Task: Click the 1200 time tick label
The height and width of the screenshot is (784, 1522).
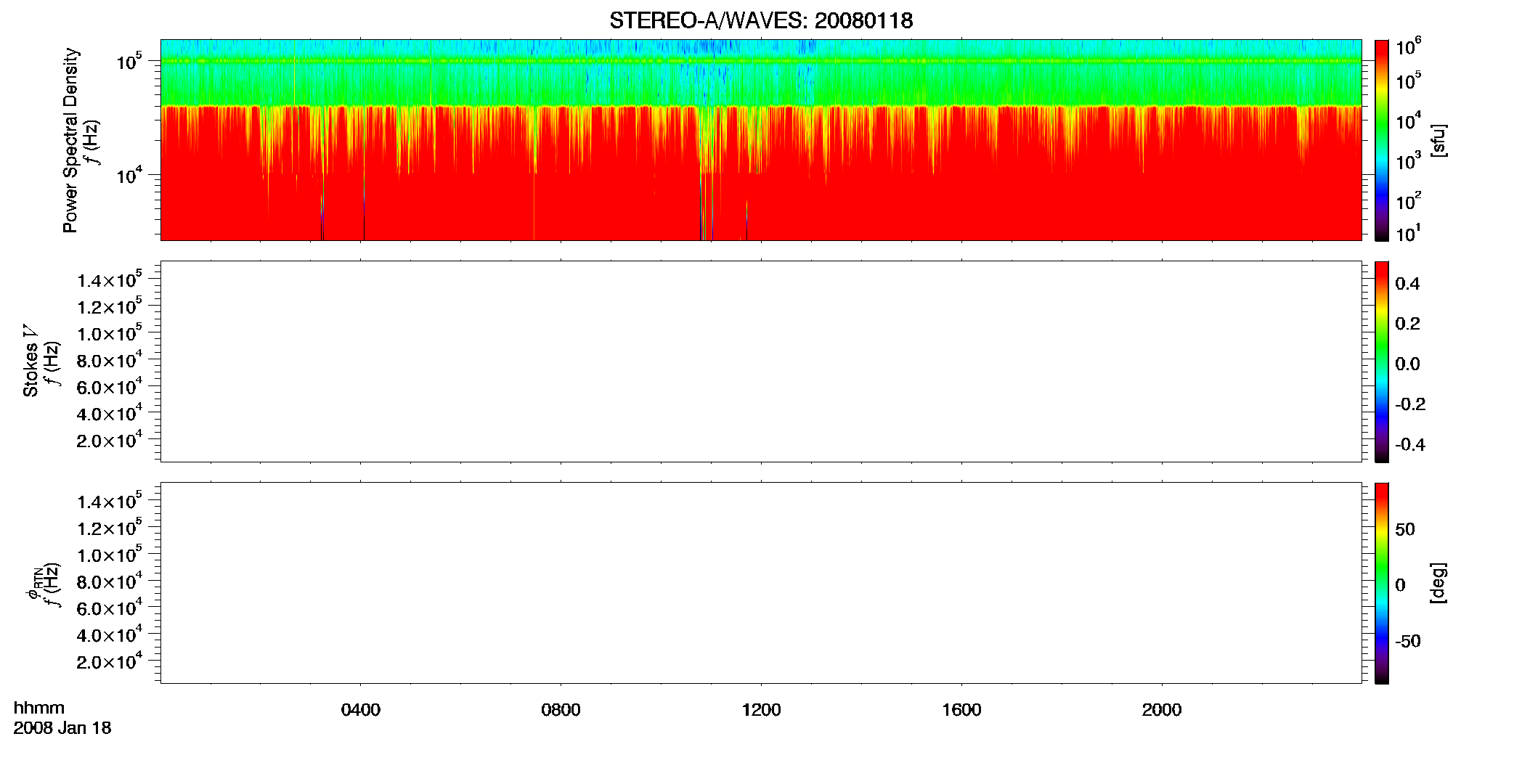Action: [761, 710]
